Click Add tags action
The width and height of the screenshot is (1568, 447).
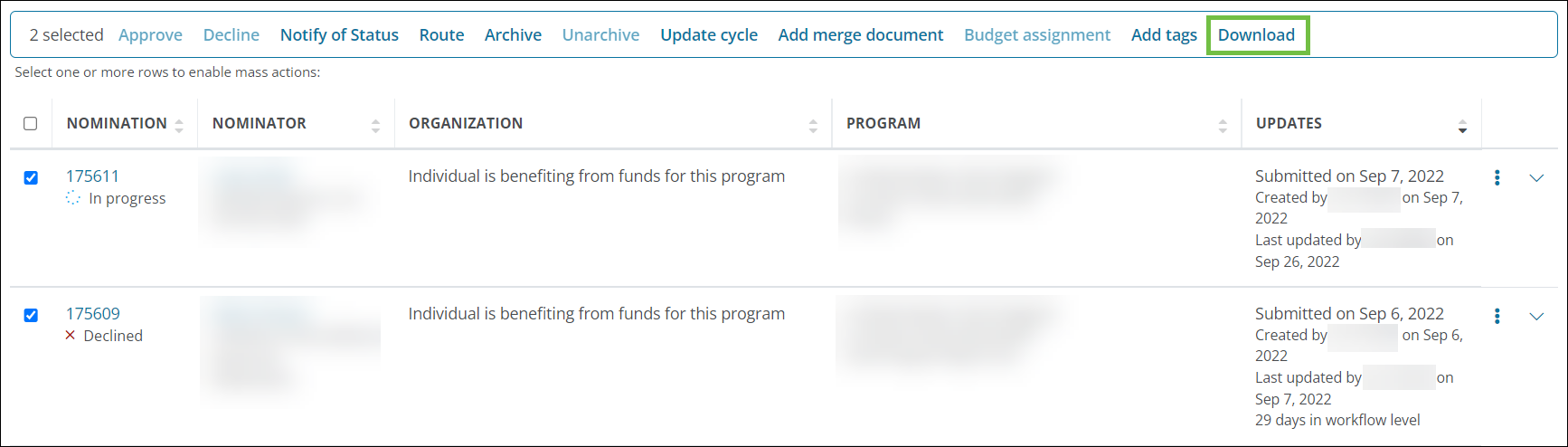(x=1164, y=35)
